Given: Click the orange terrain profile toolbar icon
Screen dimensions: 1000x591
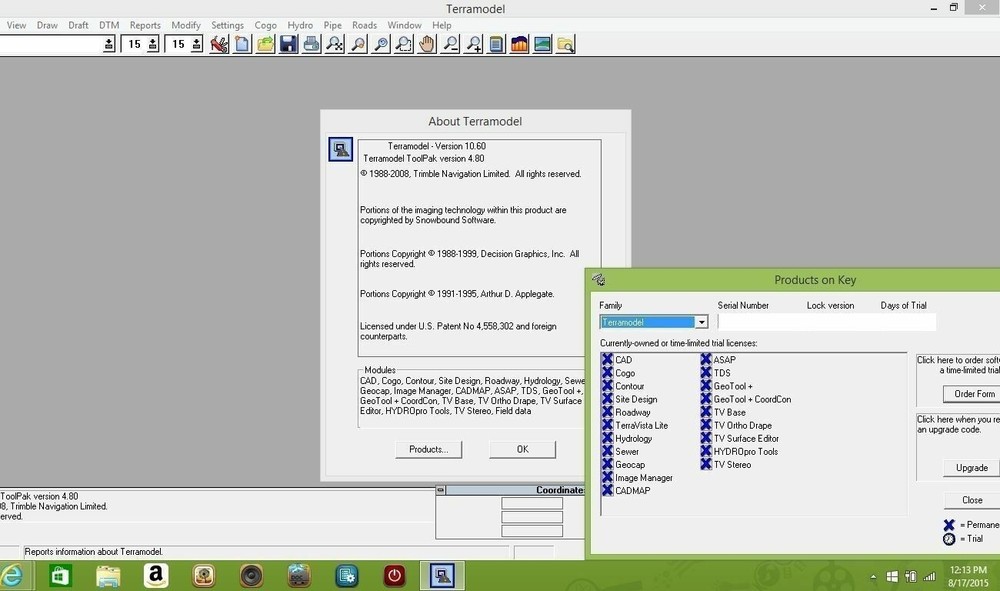Looking at the screenshot, I should pos(519,44).
